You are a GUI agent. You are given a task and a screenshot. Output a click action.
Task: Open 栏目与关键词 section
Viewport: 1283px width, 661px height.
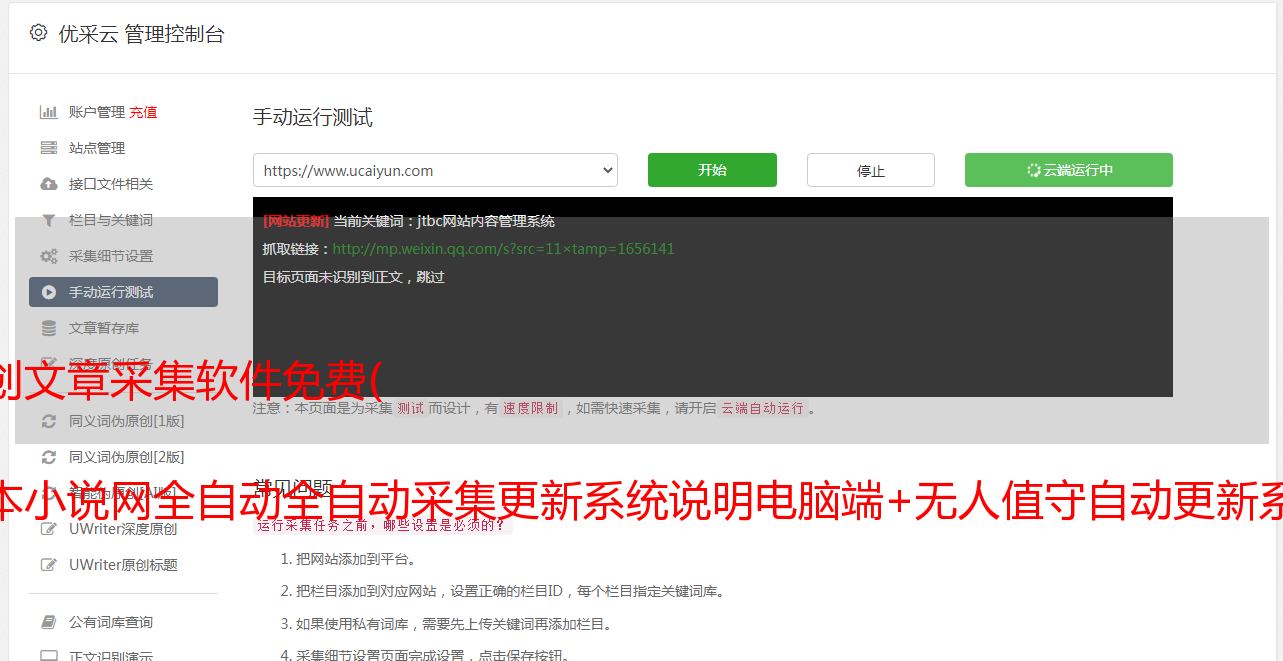click(111, 220)
